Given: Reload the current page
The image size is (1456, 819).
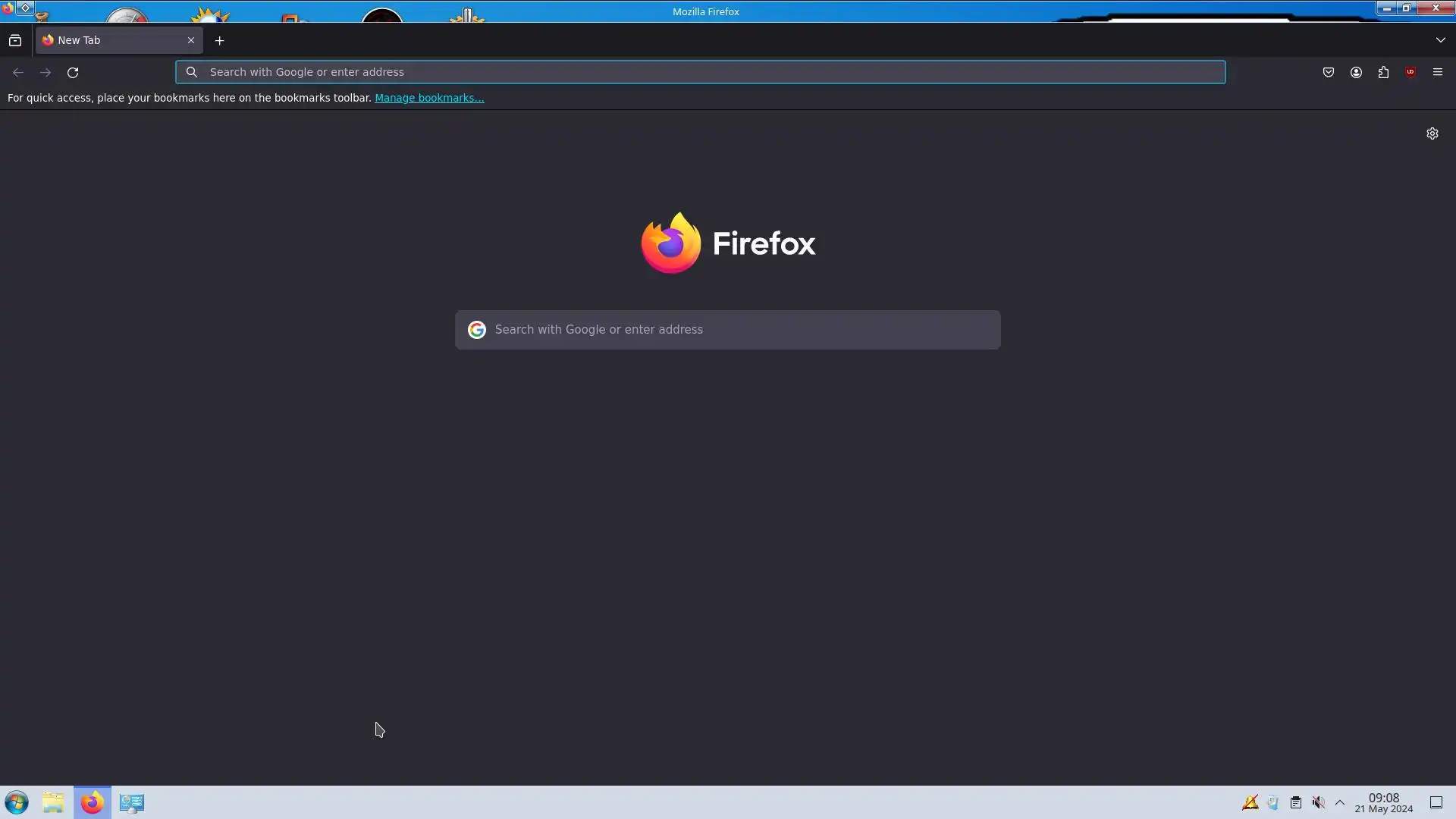Looking at the screenshot, I should [73, 72].
